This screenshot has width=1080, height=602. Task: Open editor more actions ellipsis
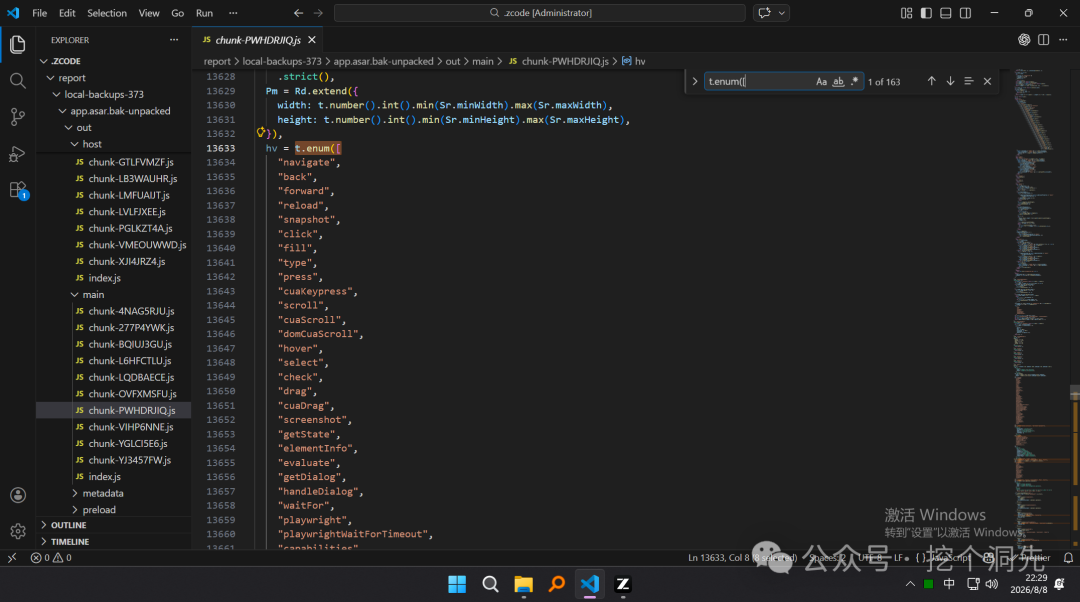[1063, 40]
